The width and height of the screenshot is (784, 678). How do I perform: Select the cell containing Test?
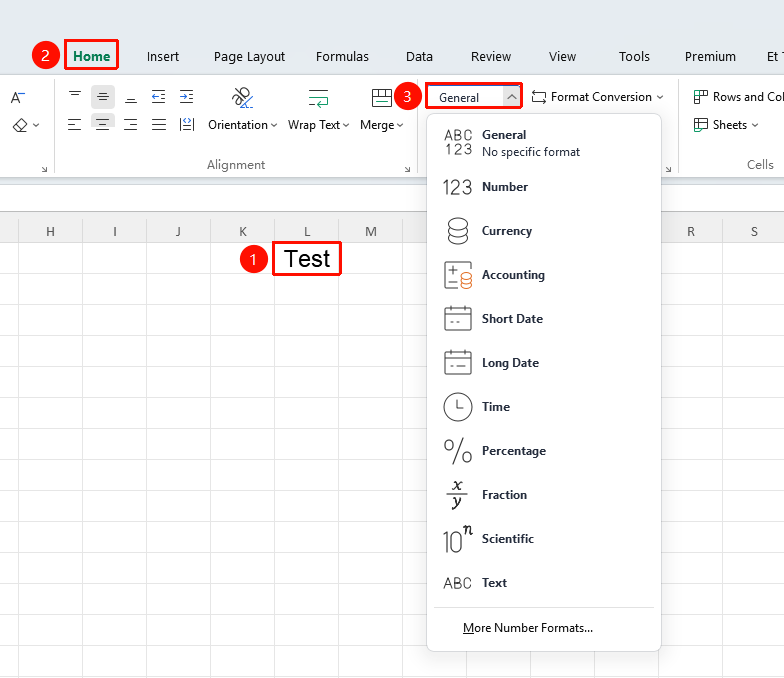click(x=307, y=258)
